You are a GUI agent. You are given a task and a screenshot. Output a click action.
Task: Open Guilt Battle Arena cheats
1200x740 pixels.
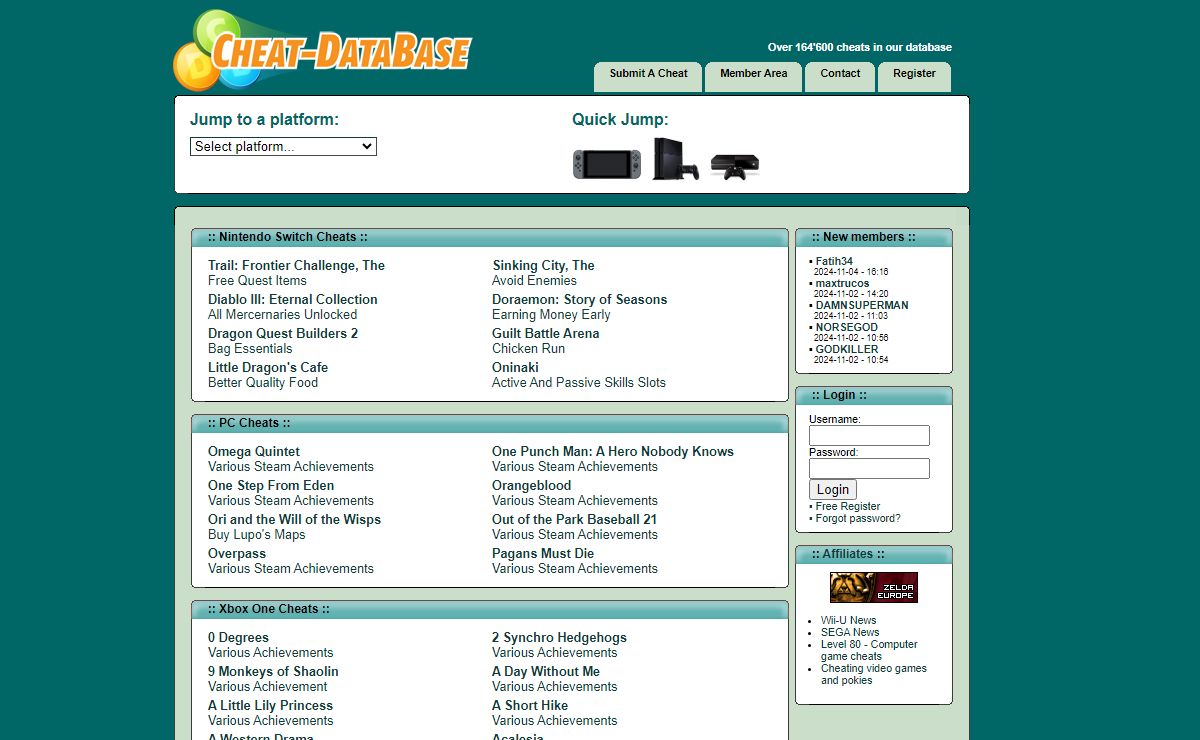pos(546,333)
